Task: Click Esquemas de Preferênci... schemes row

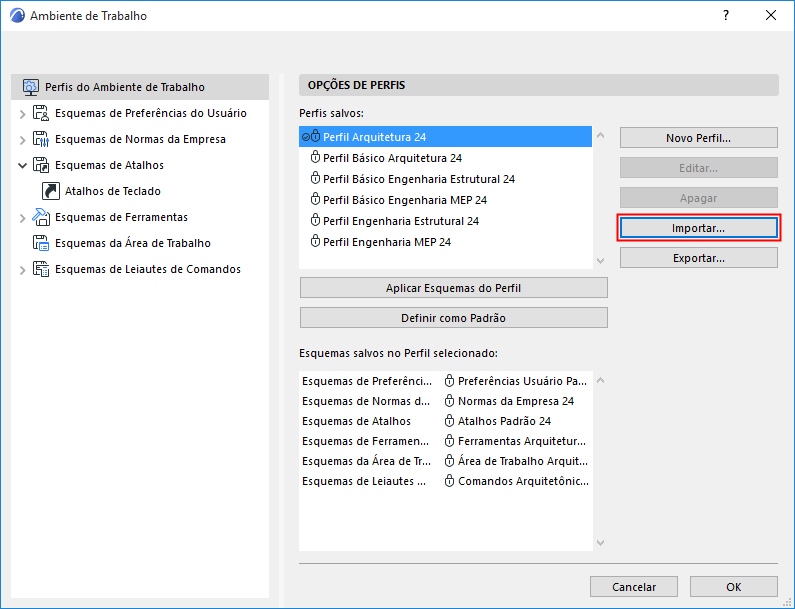Action: 445,381
